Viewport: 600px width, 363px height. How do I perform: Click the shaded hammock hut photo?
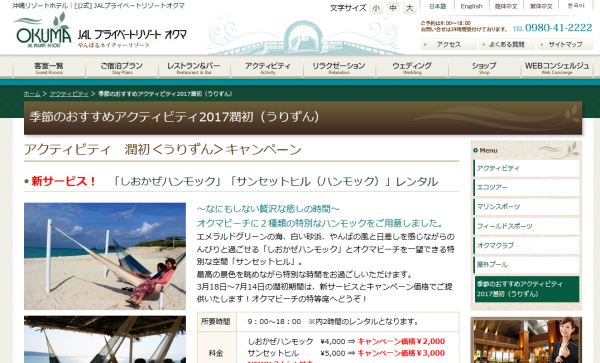pos(105,339)
